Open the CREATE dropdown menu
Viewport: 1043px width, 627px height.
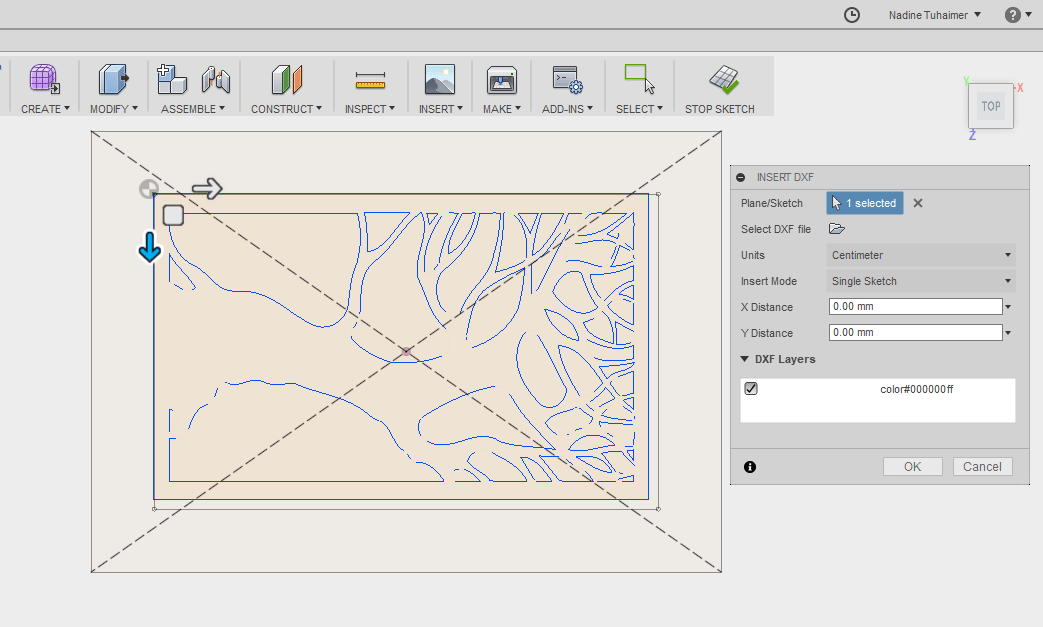tap(45, 109)
